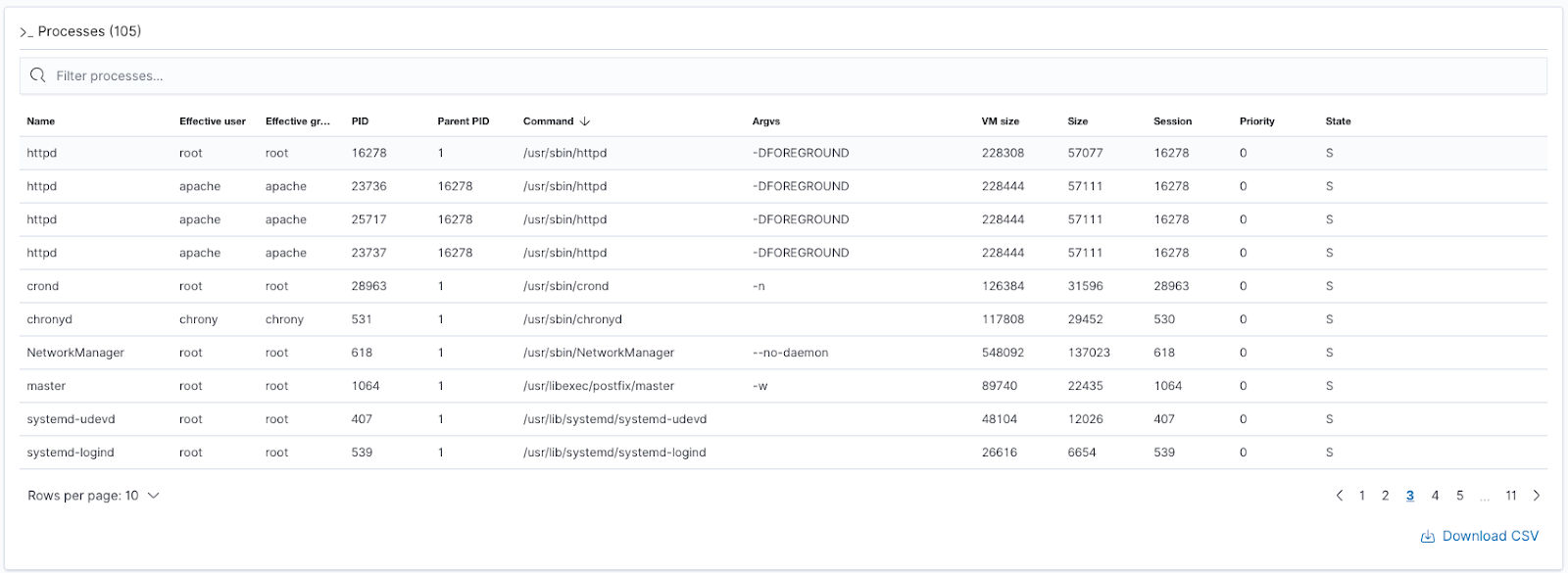Select the NetworkManager process row

pos(783,353)
